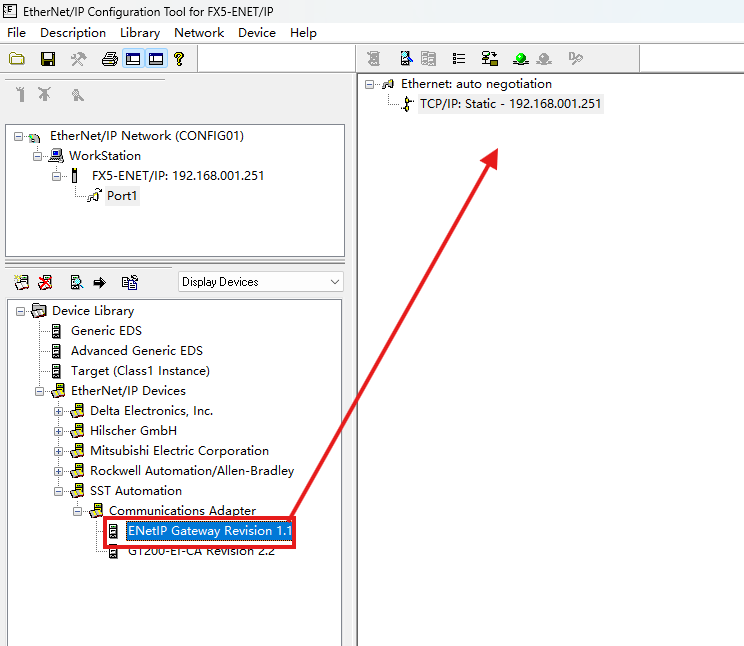Expand Mitsubishi Electric Corporation folder
744x646 pixels.
point(58,451)
